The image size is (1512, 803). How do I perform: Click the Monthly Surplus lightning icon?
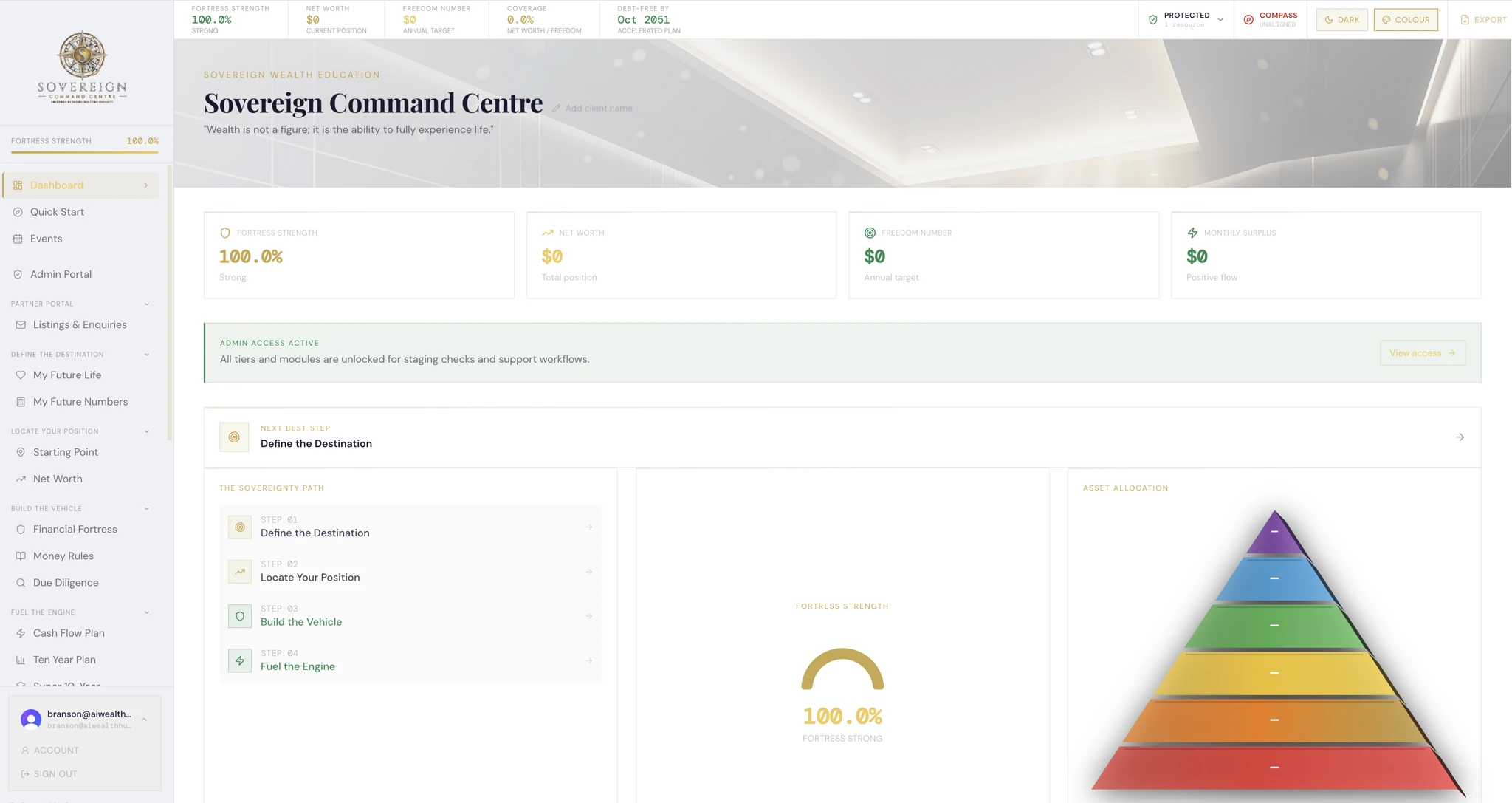click(x=1192, y=233)
